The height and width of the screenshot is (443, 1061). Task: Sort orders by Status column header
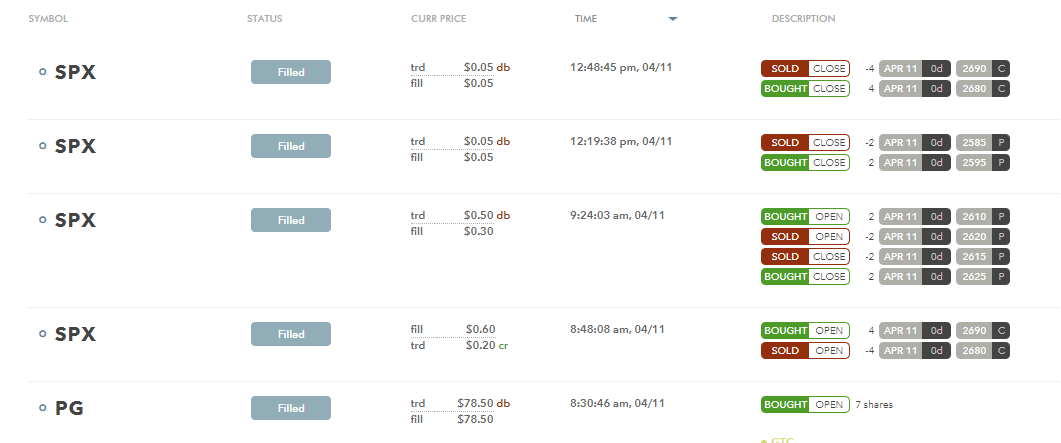tap(265, 19)
